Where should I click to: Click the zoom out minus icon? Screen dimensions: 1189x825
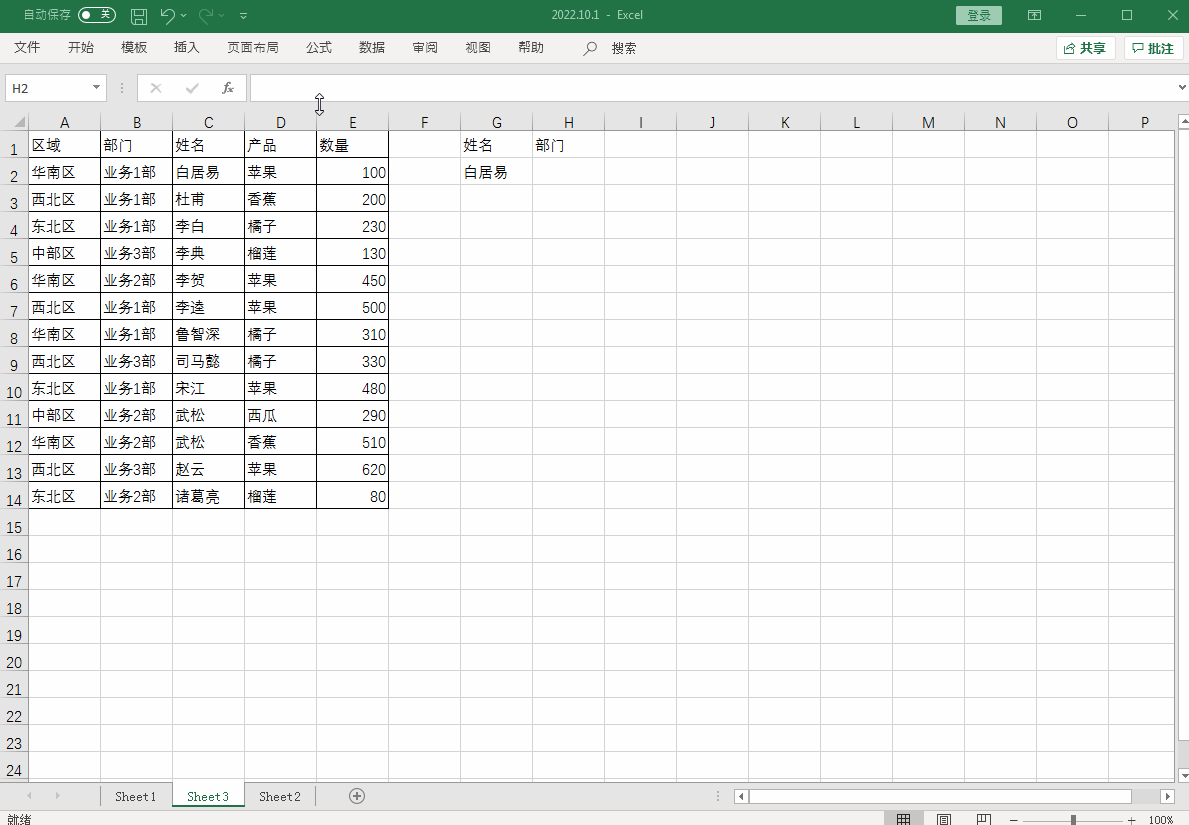click(1013, 820)
